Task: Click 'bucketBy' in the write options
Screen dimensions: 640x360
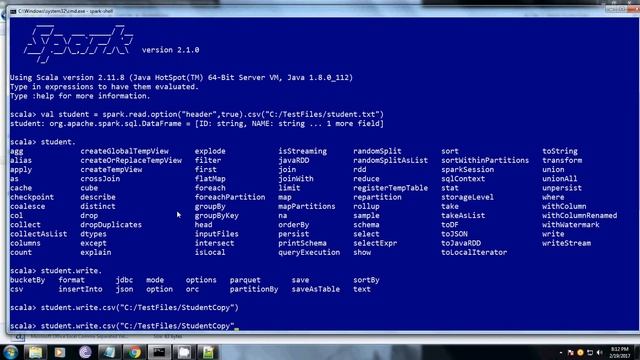Action: [27, 280]
